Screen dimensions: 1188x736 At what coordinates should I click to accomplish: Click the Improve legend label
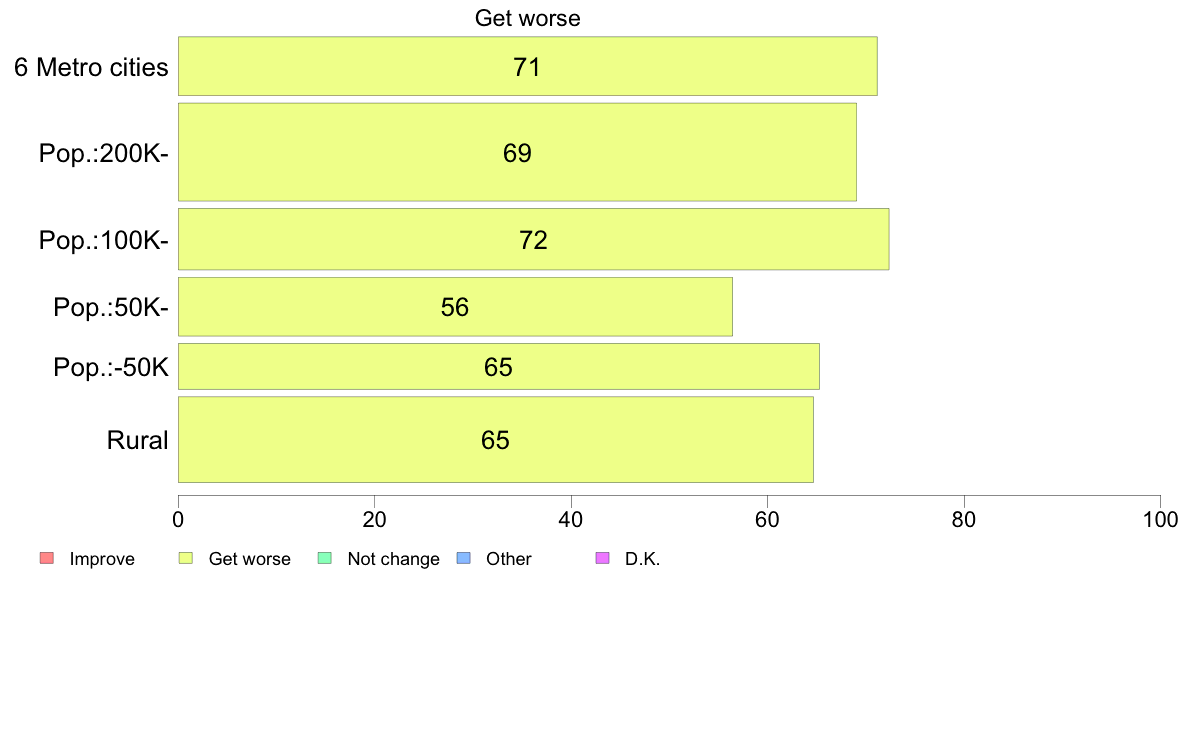(102, 559)
